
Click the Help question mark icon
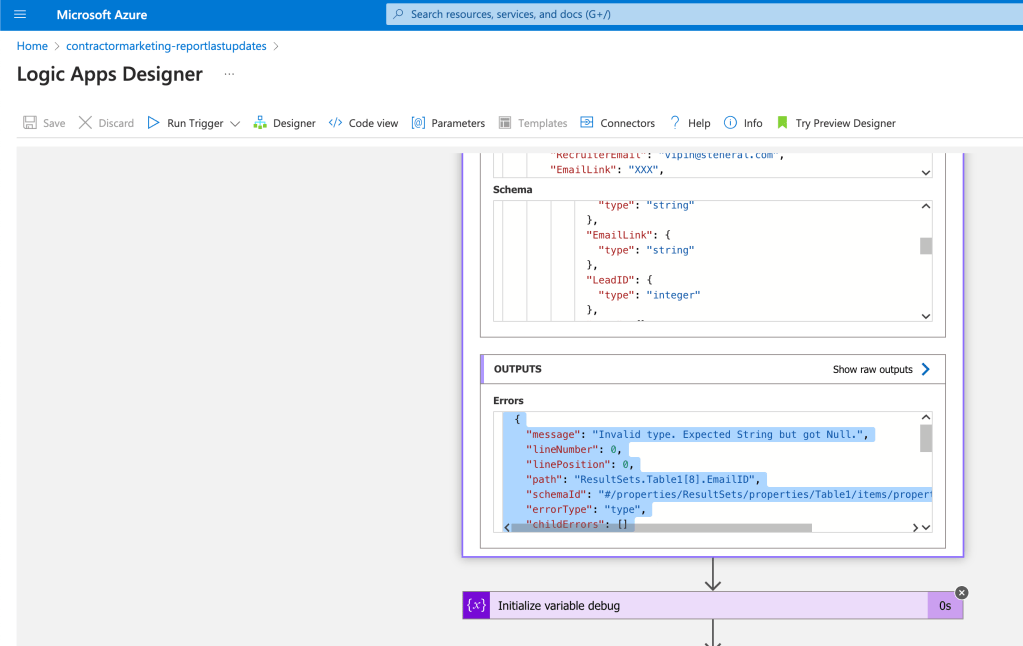[x=675, y=123]
